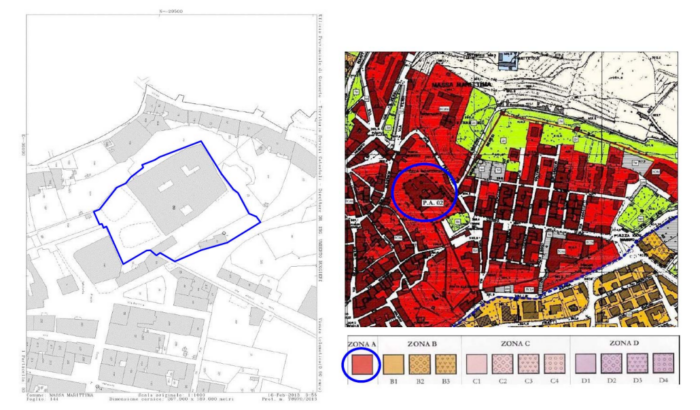
Task: Click the ZONA C legend heading
Action: [517, 342]
